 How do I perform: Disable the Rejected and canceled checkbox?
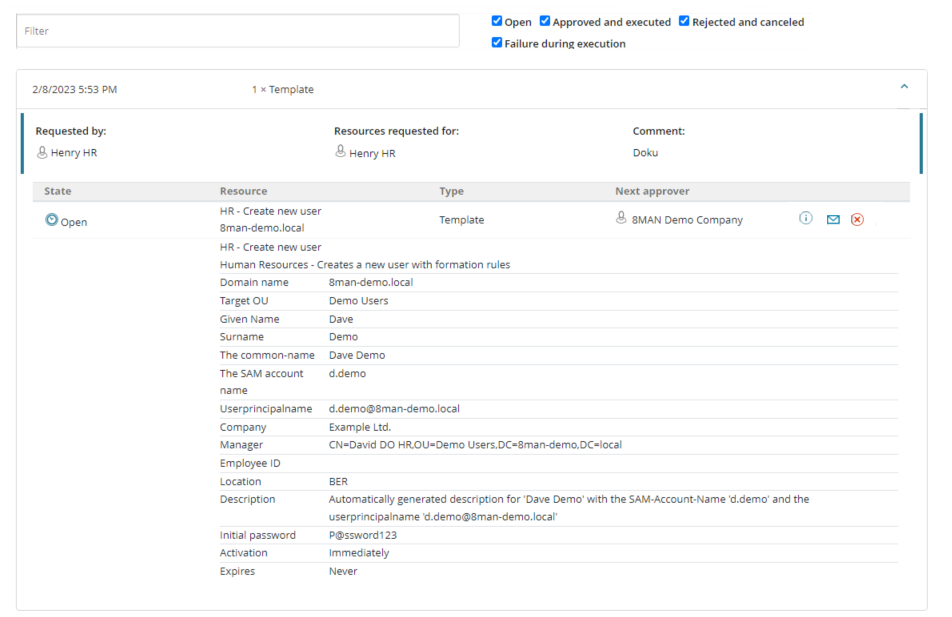tap(684, 21)
